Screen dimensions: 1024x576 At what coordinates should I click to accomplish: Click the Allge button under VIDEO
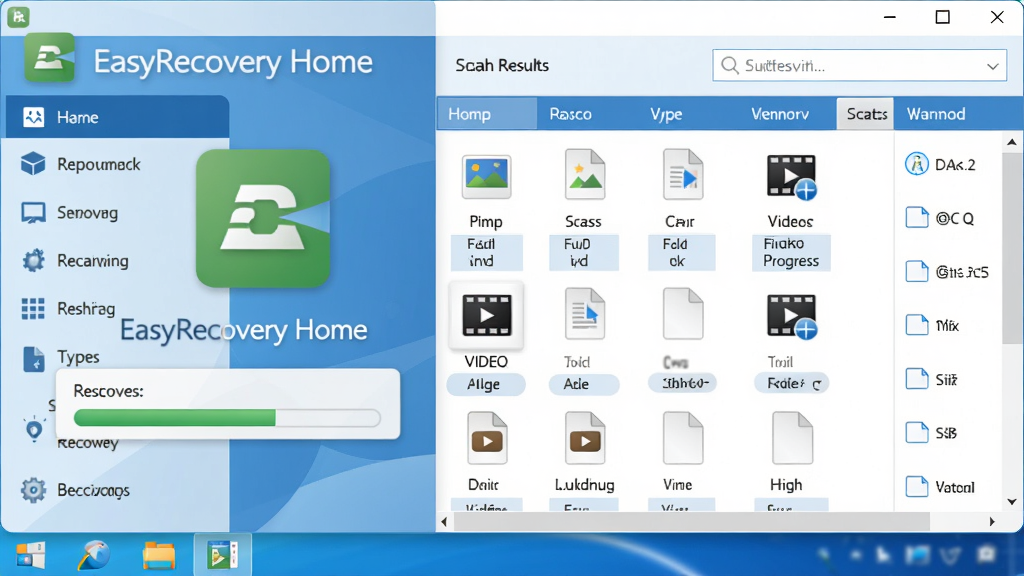click(485, 384)
